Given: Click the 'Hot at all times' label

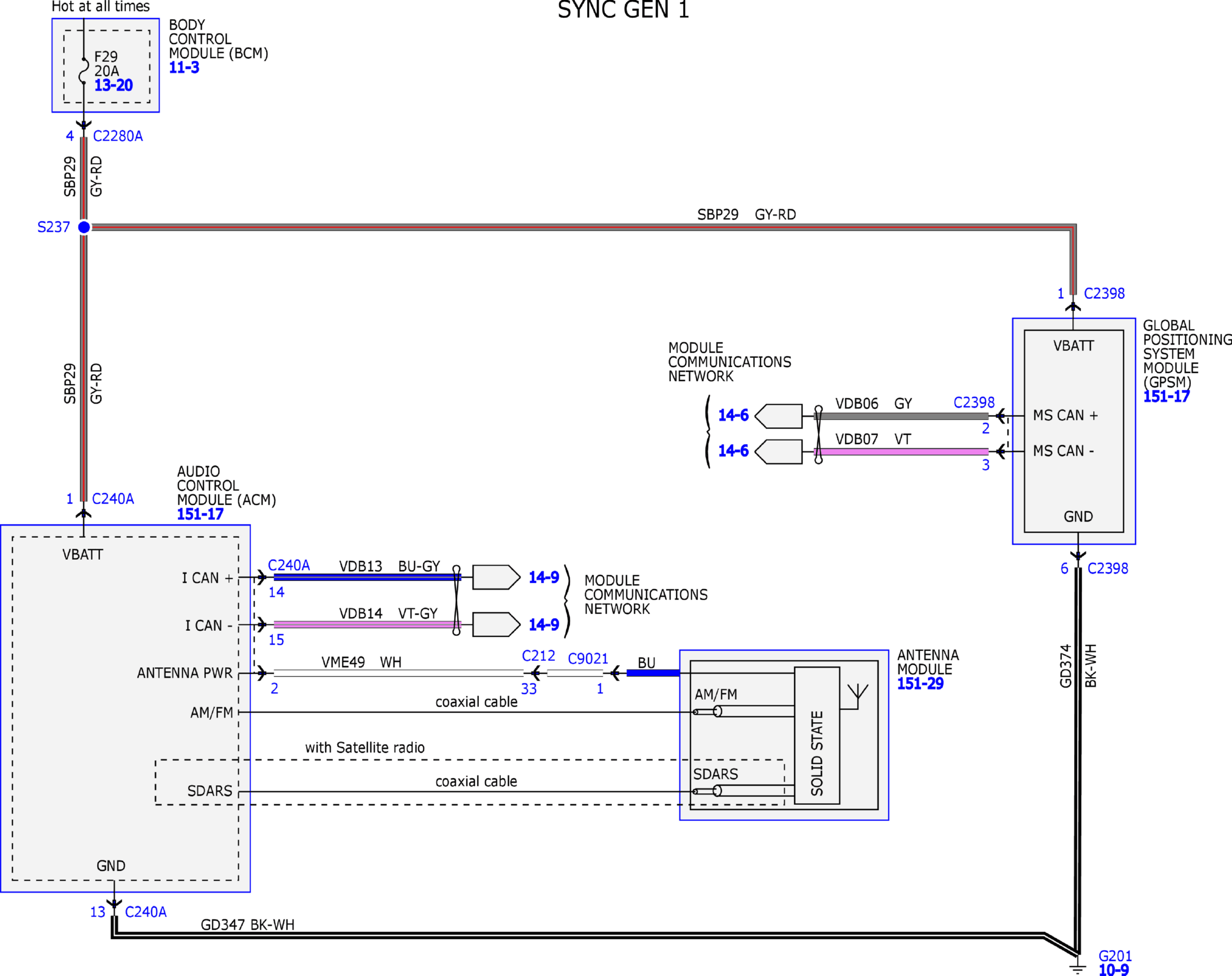Looking at the screenshot, I should click(101, 6).
